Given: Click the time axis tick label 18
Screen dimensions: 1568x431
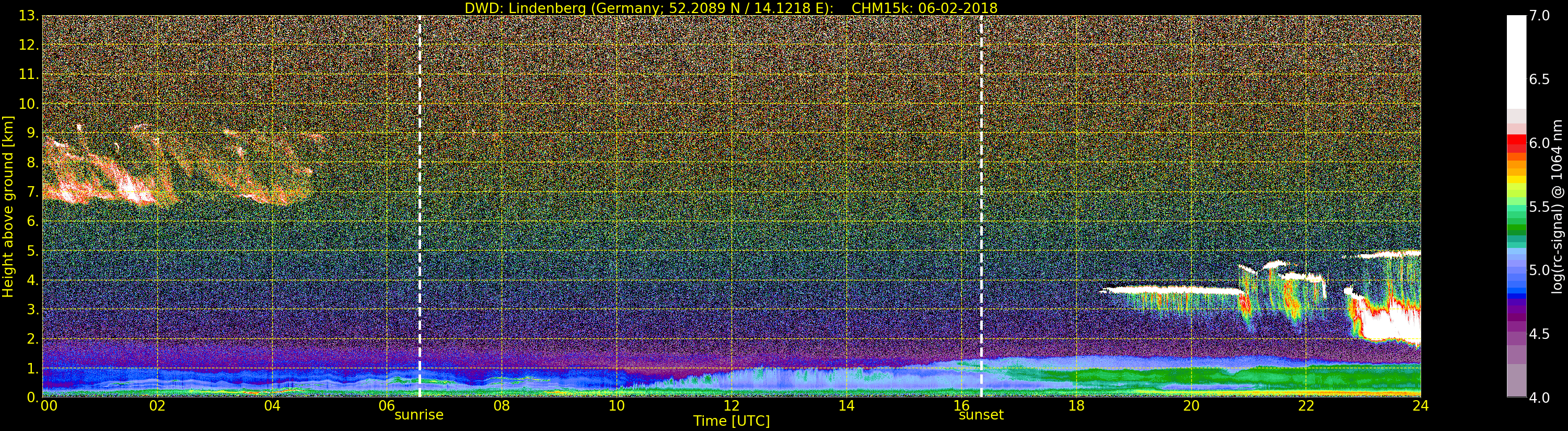Looking at the screenshot, I should 1076,405.
